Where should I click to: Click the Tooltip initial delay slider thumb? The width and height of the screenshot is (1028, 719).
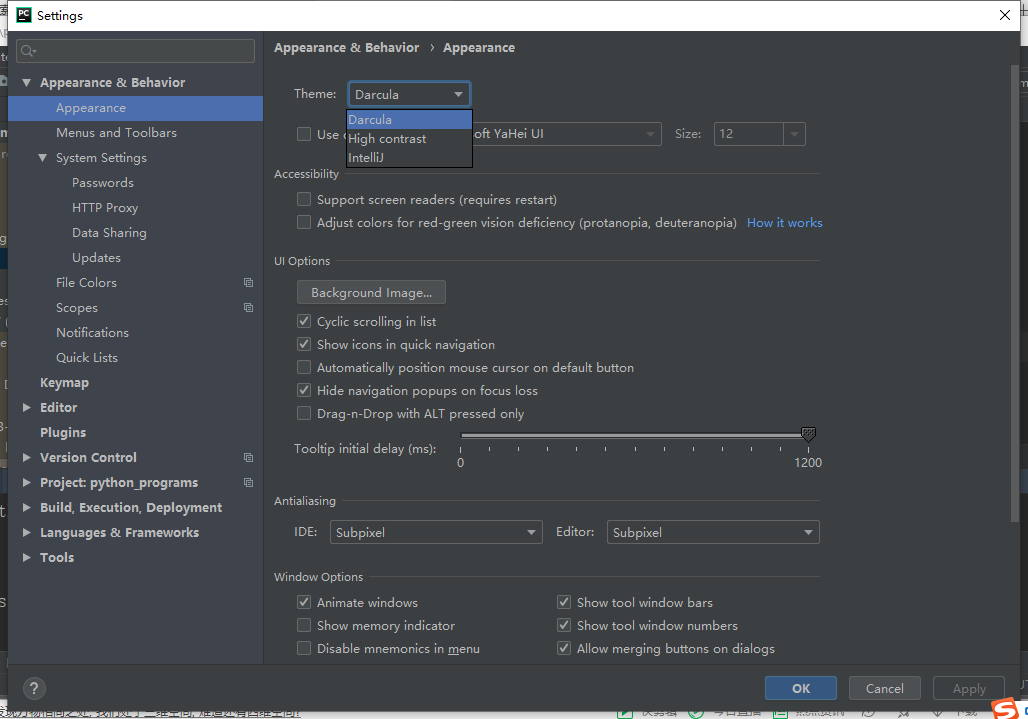pos(808,434)
